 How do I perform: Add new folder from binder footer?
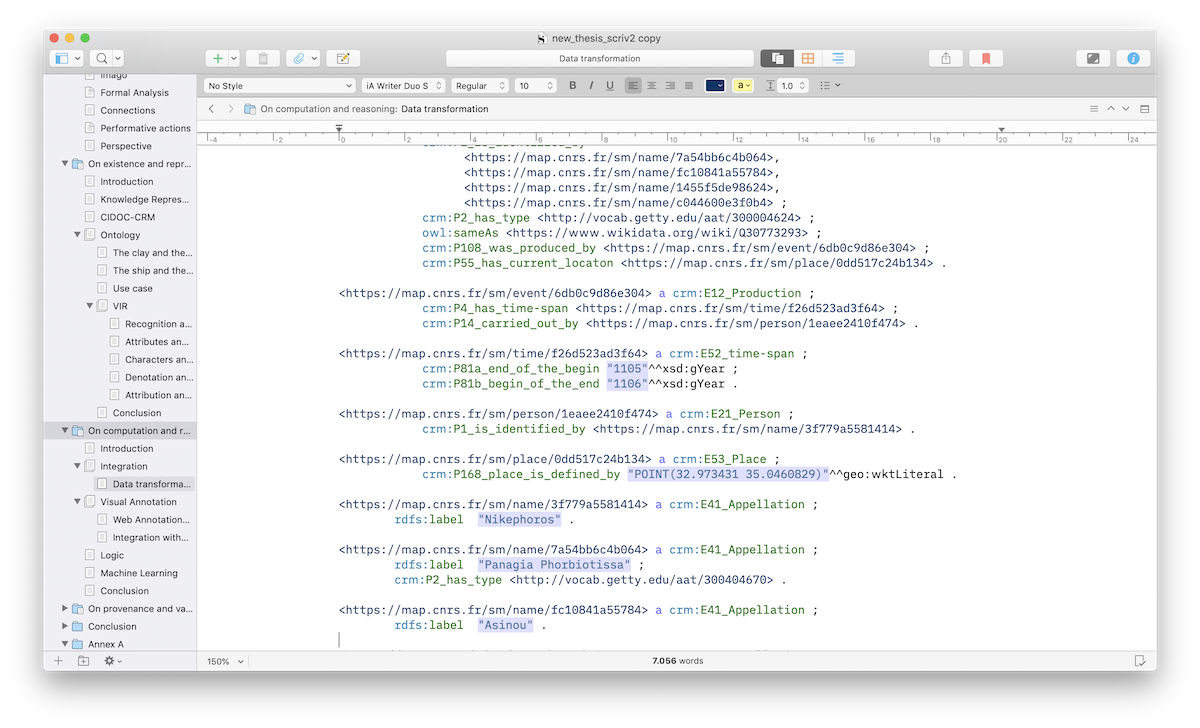(x=84, y=661)
